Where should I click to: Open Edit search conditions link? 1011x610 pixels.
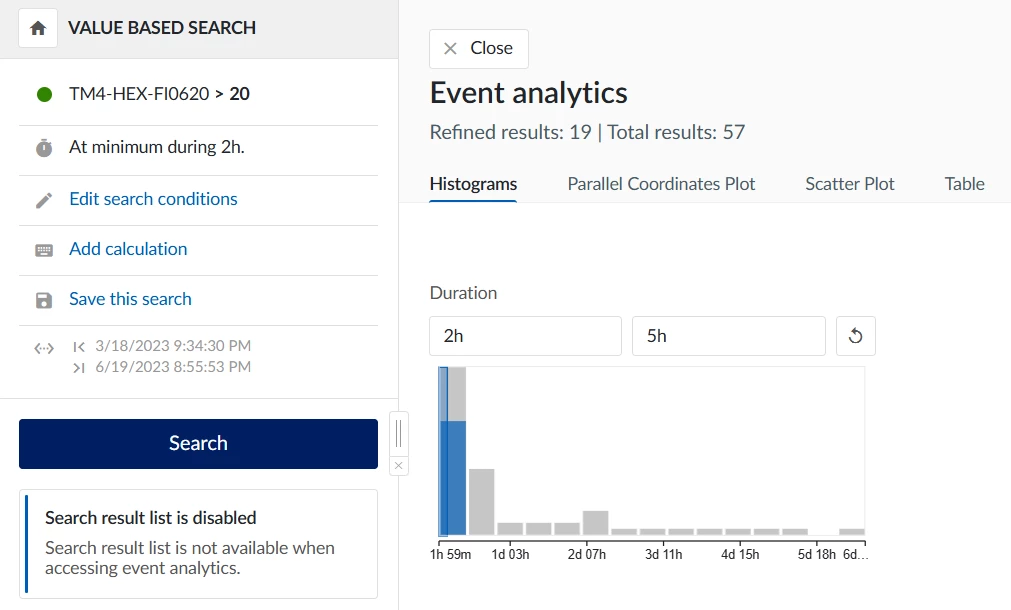(x=153, y=199)
